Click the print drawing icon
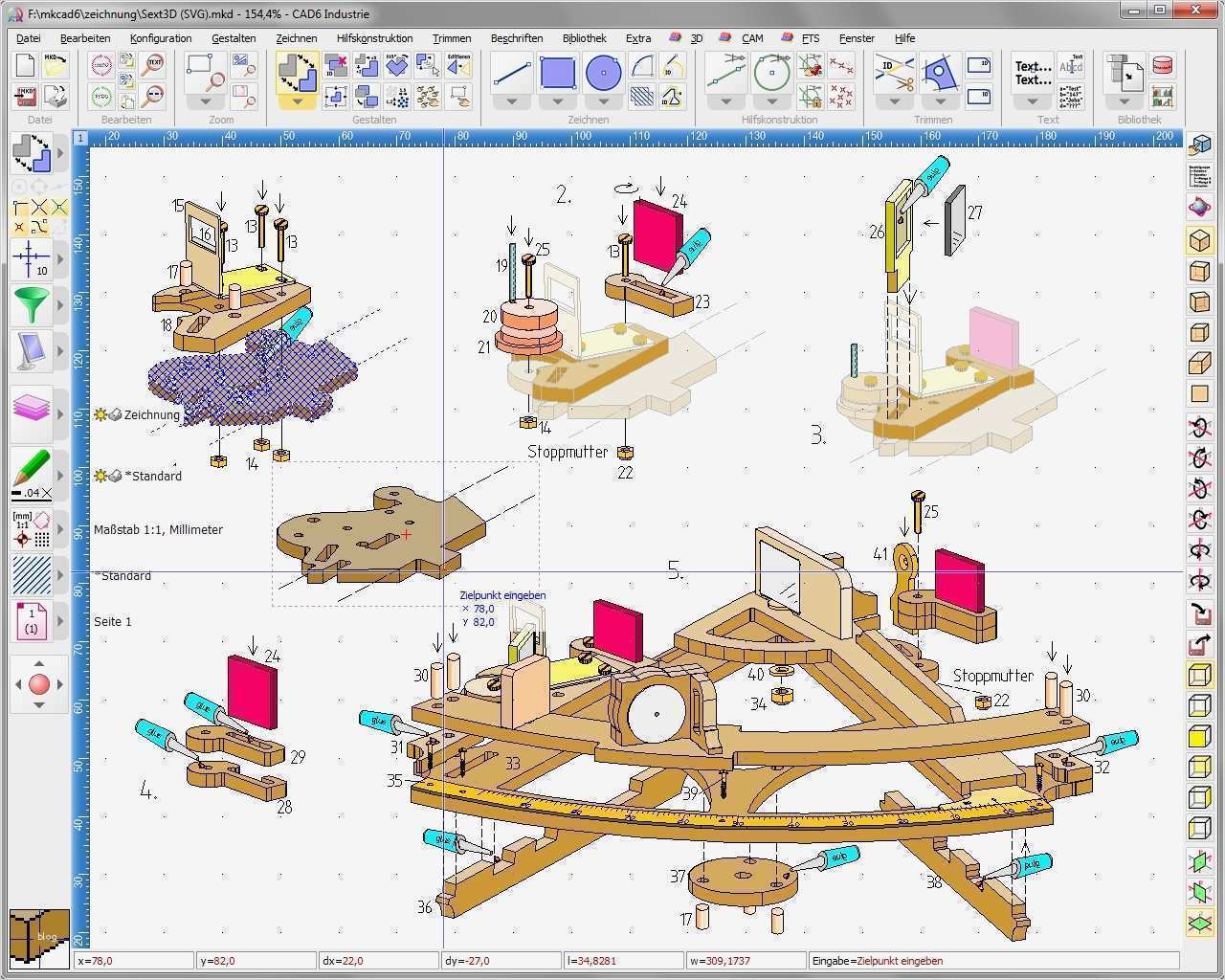The height and width of the screenshot is (980, 1225). [x=56, y=96]
